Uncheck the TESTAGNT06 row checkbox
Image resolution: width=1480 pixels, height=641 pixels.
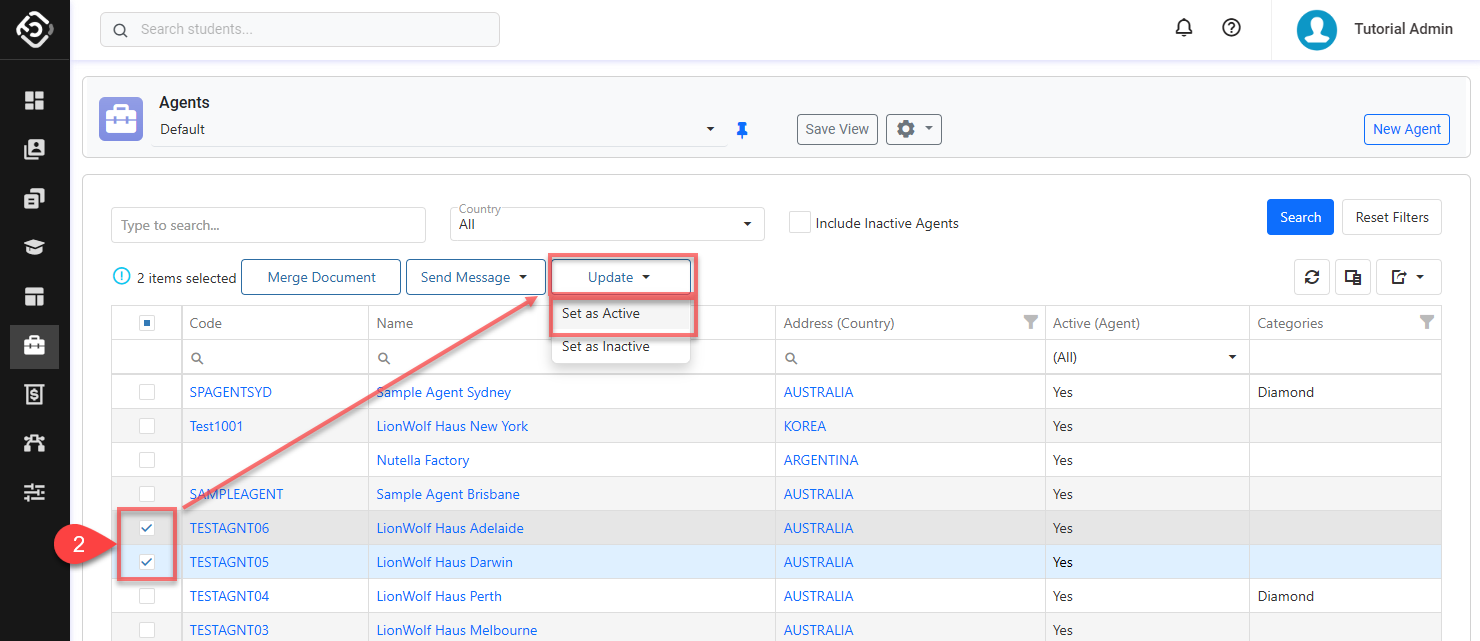pyautogui.click(x=147, y=528)
